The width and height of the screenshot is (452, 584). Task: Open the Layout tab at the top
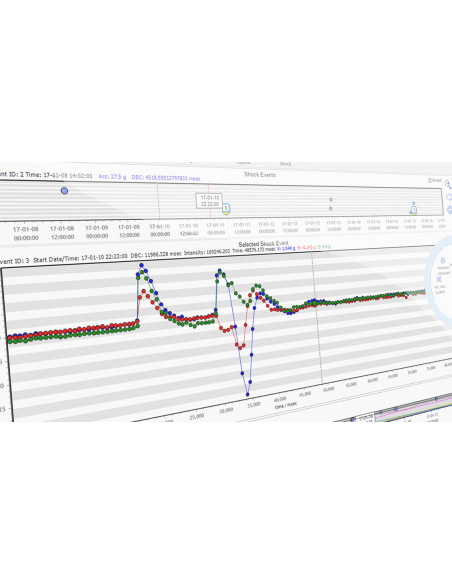click(x=244, y=163)
